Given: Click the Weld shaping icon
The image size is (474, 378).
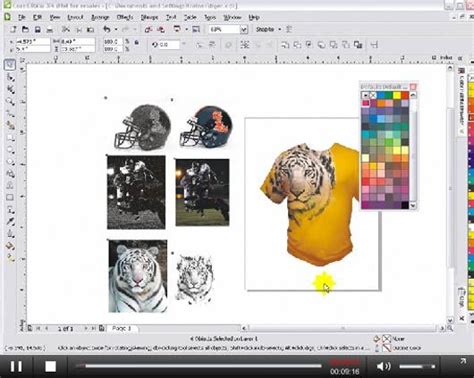Looking at the screenshot, I should [285, 45].
